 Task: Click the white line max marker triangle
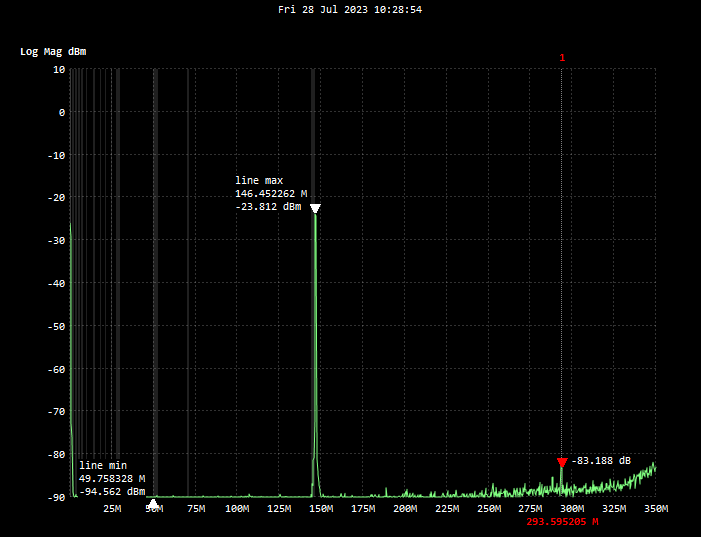[315, 208]
